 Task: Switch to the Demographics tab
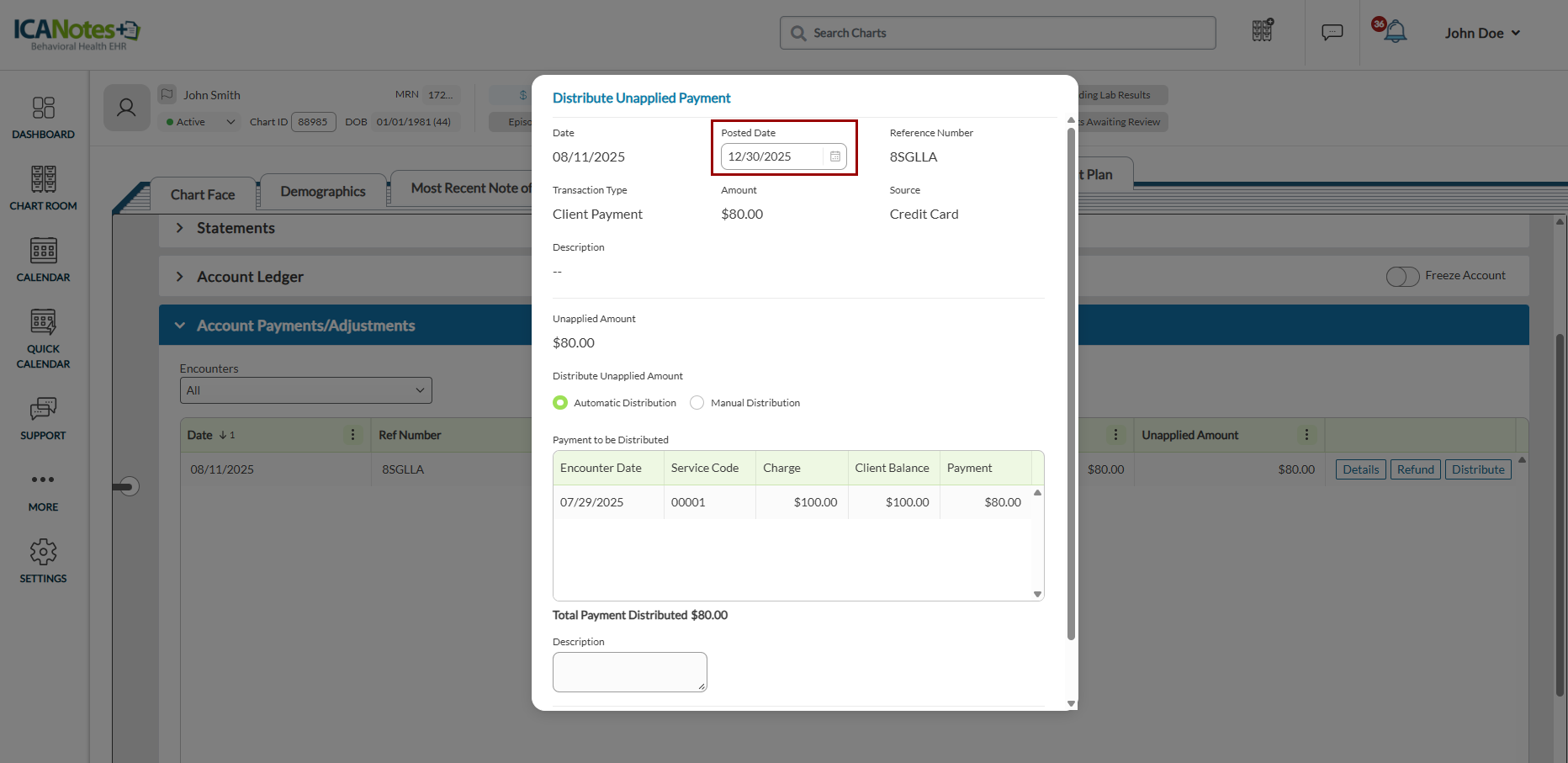pyautogui.click(x=323, y=192)
